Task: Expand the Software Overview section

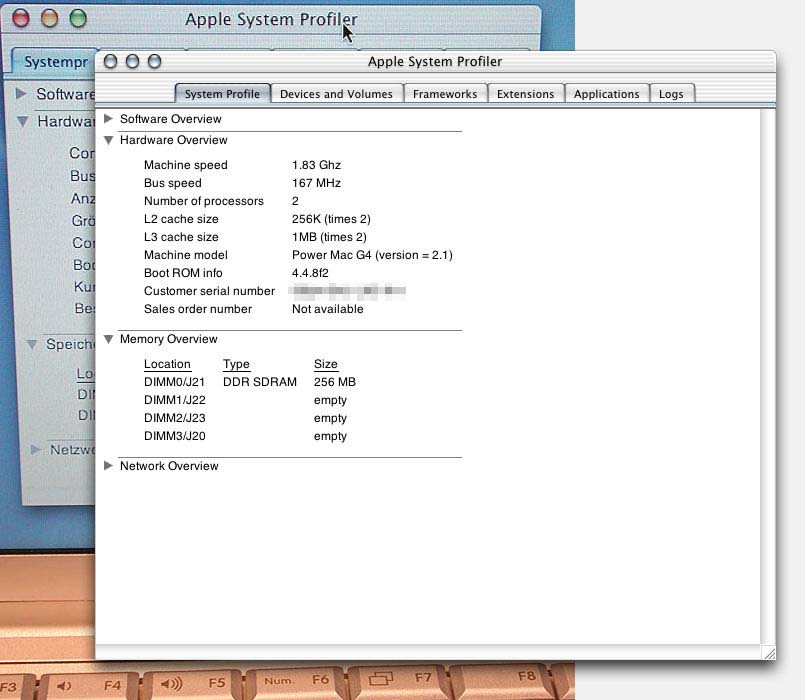Action: [x=108, y=119]
